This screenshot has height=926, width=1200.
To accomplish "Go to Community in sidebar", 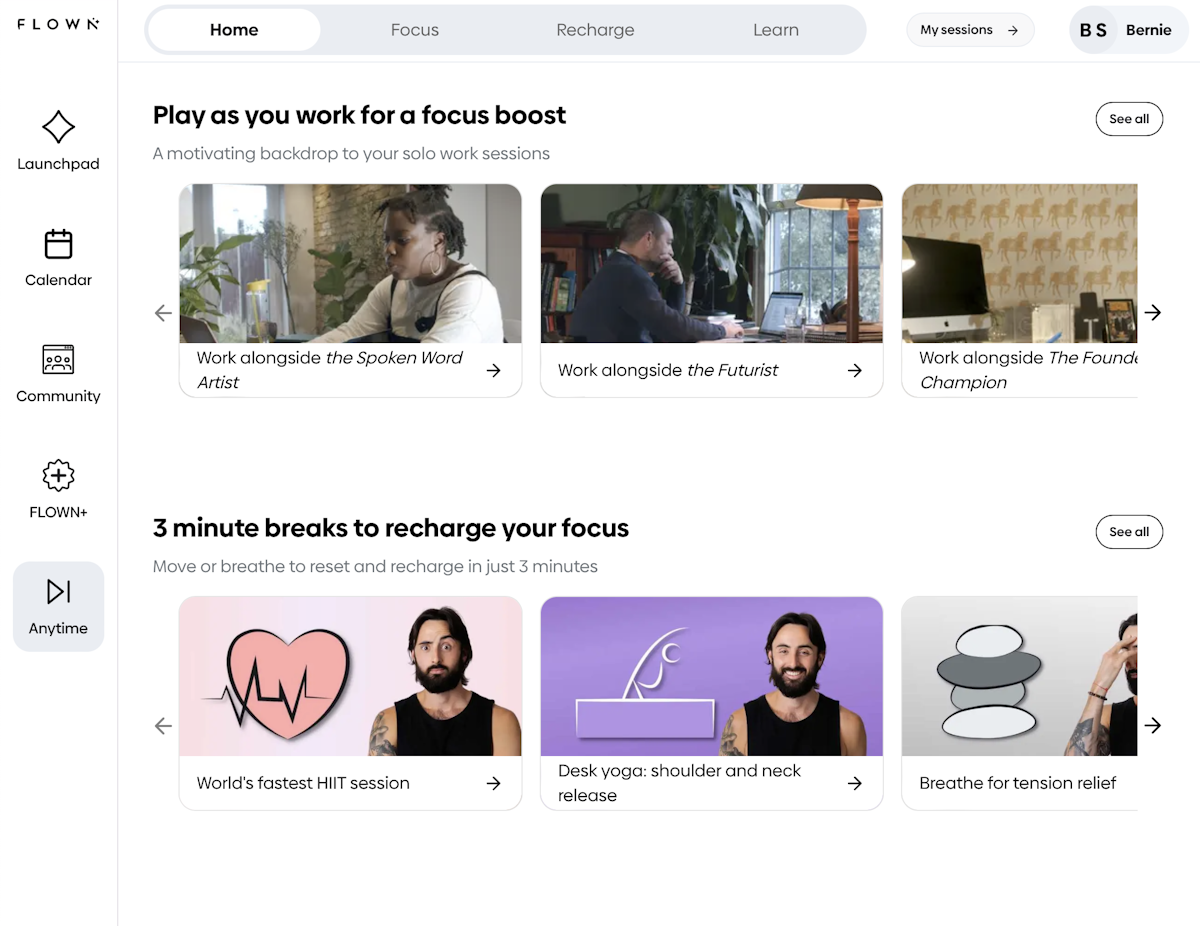I will click(x=58, y=372).
